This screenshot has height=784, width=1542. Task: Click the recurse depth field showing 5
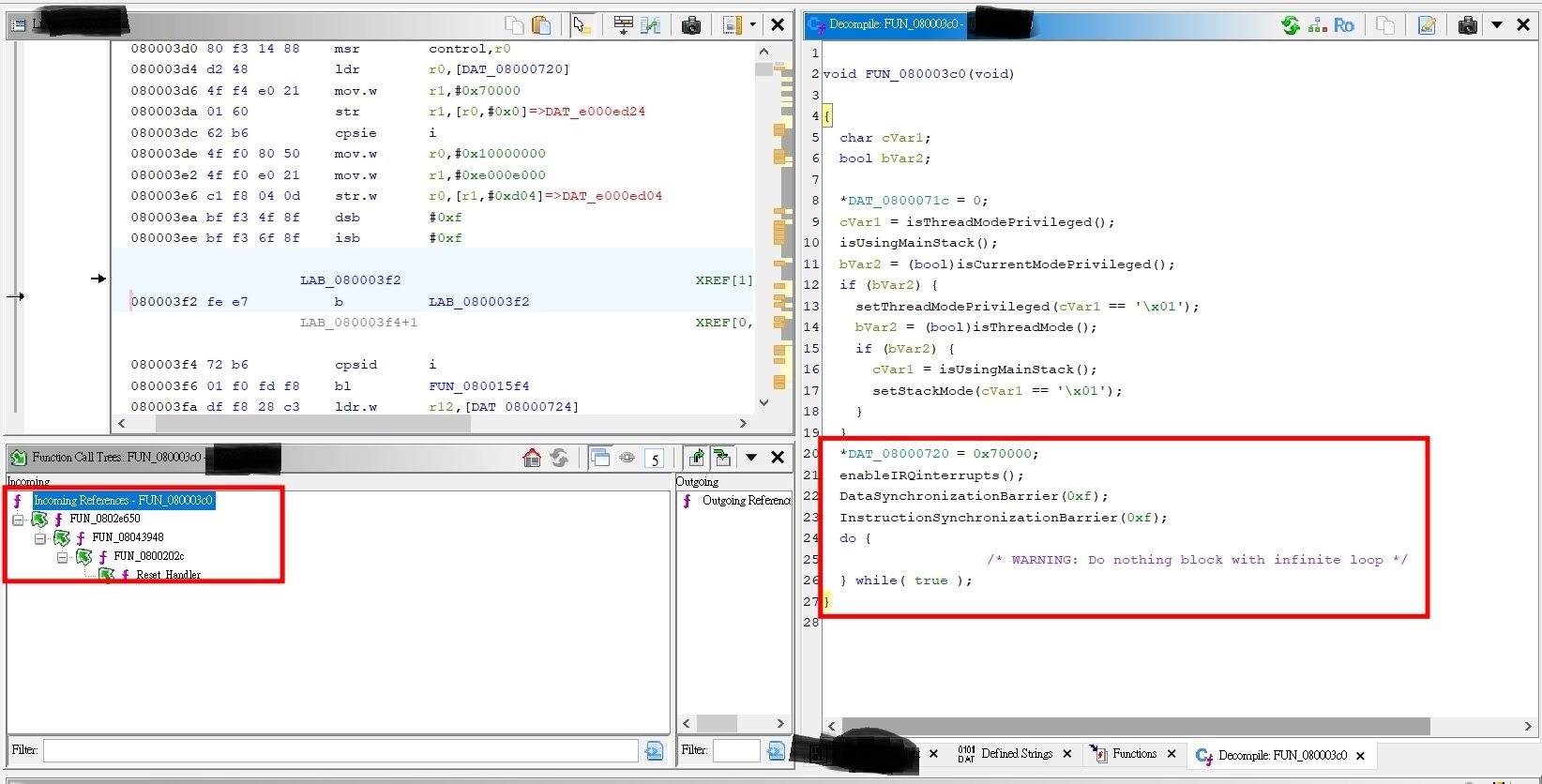pyautogui.click(x=655, y=459)
